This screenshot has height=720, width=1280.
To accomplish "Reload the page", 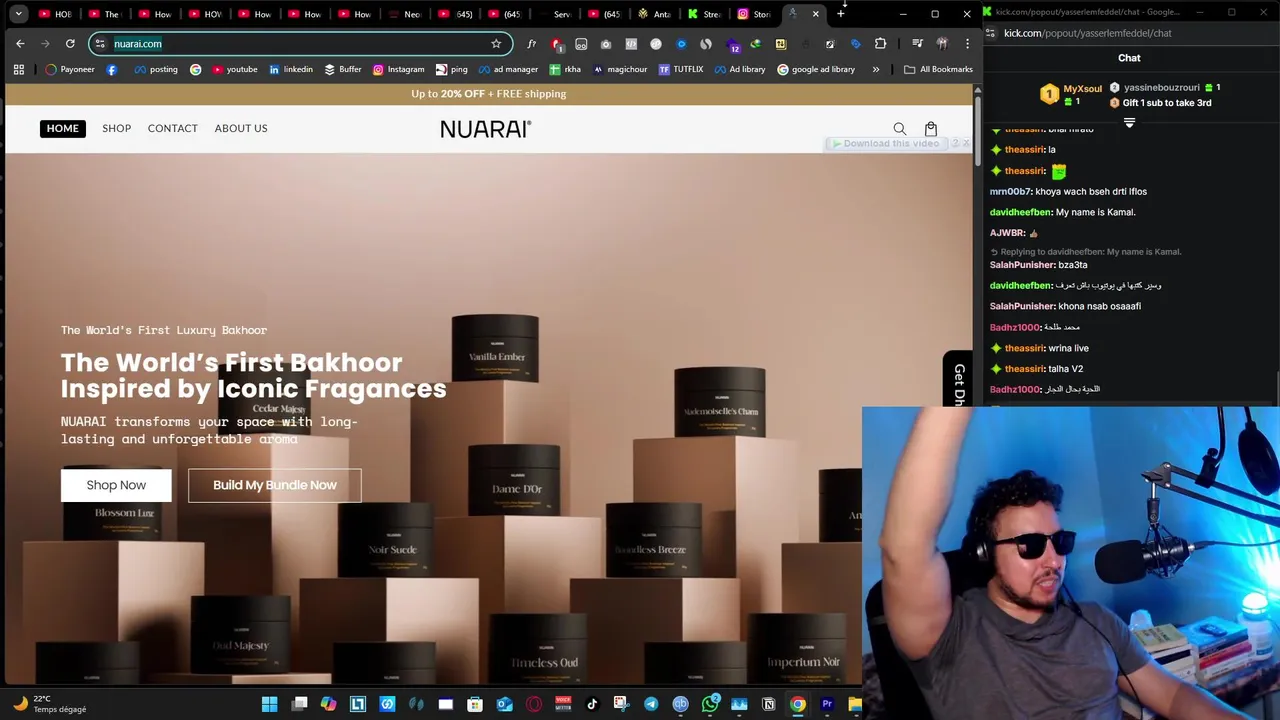I will click(70, 44).
